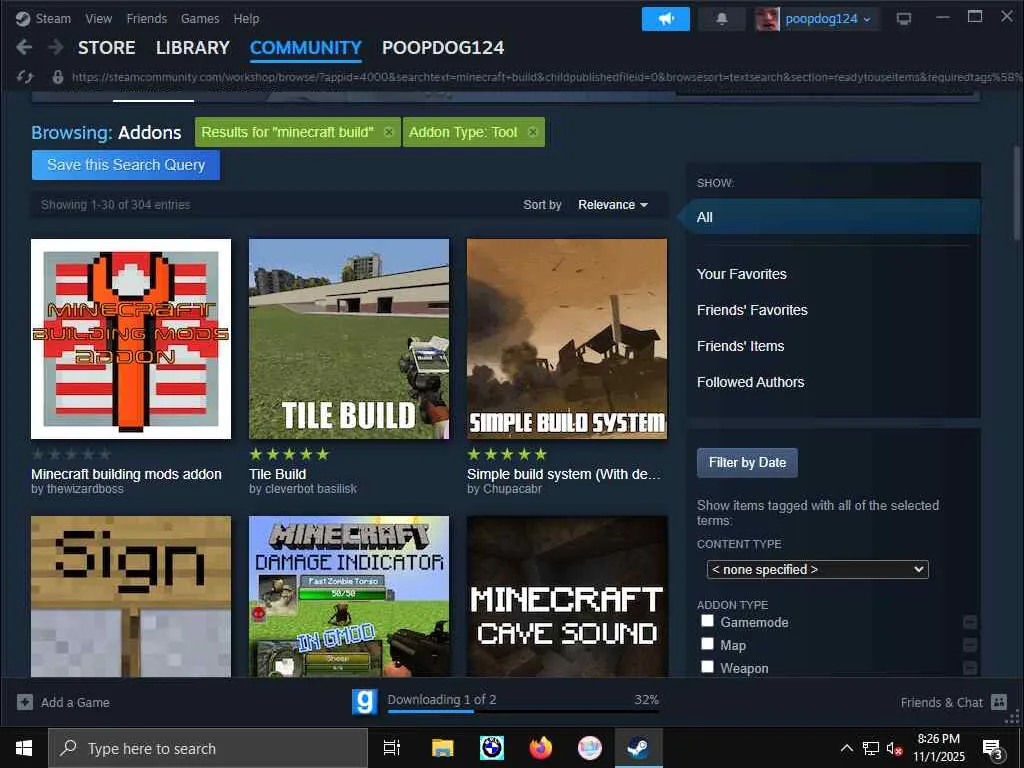Go forward with the right arrow
Screen dimensions: 1024x768
pos(56,47)
